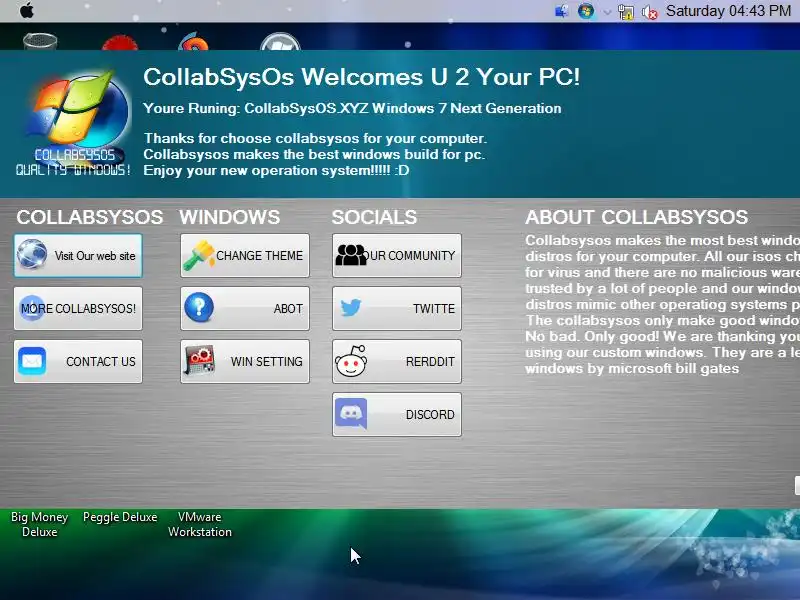Click the Reddit alien icon

(351, 361)
